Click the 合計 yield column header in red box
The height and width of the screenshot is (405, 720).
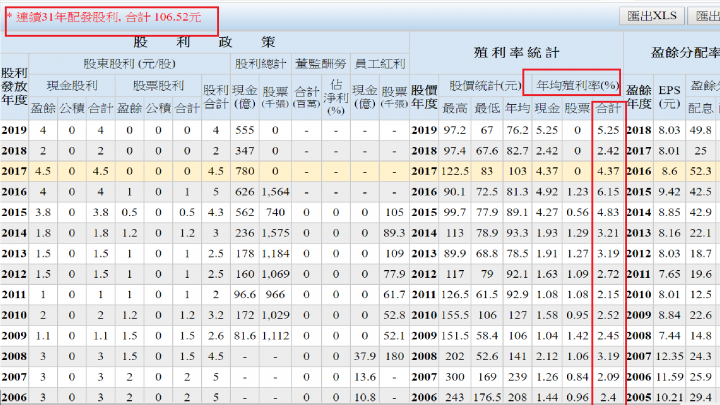click(608, 108)
